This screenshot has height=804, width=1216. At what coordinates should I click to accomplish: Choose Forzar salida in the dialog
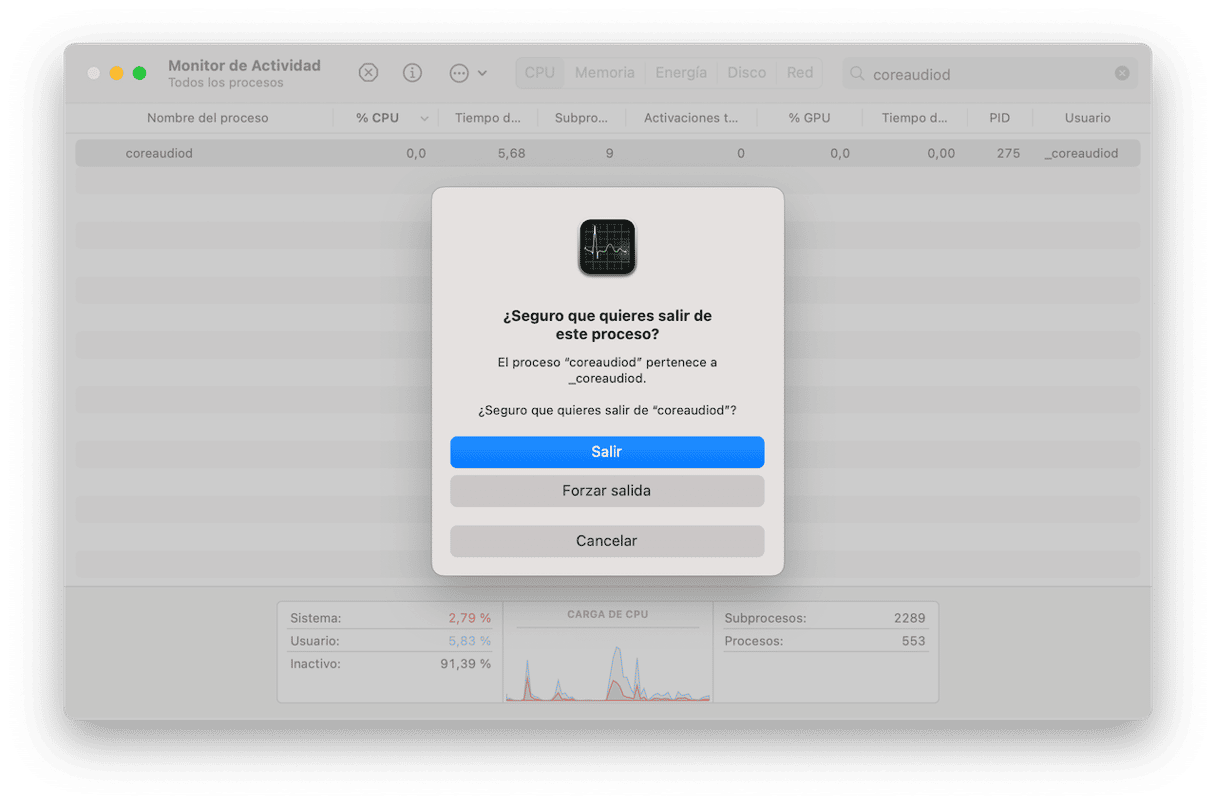[607, 491]
